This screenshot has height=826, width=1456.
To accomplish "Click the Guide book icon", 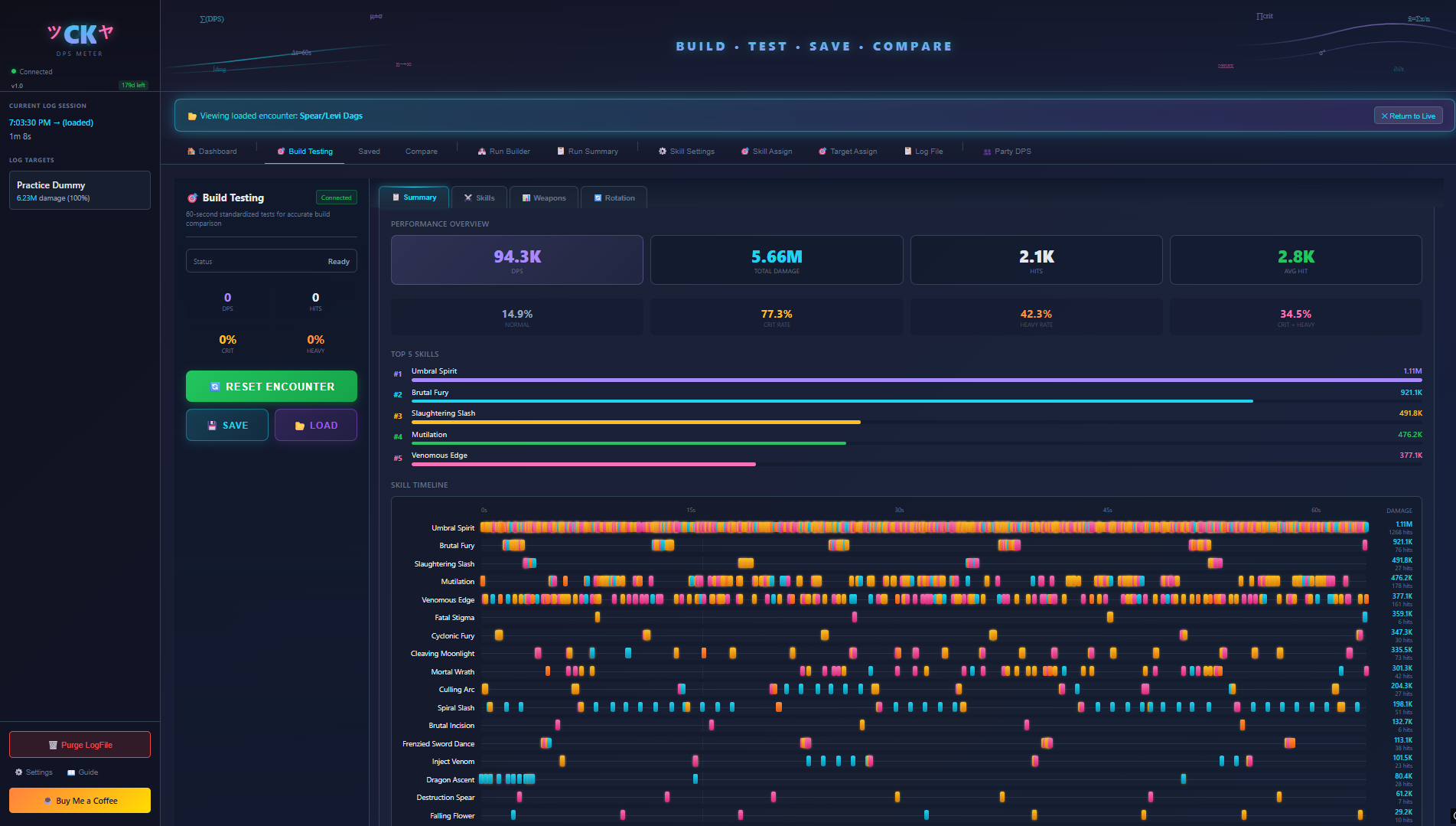I will (x=71, y=772).
